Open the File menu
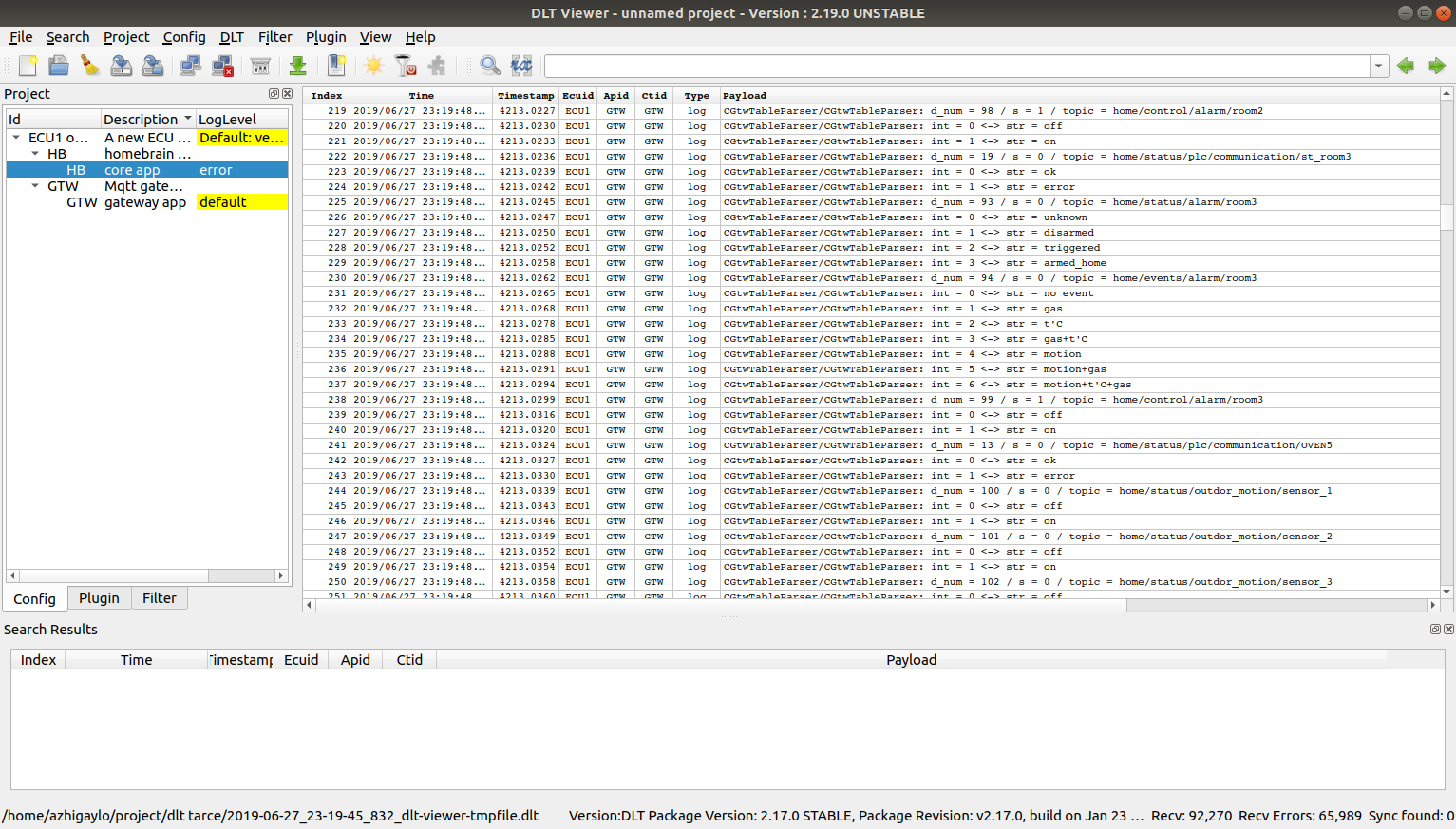Screen dimensions: 1456x829 tap(21, 37)
